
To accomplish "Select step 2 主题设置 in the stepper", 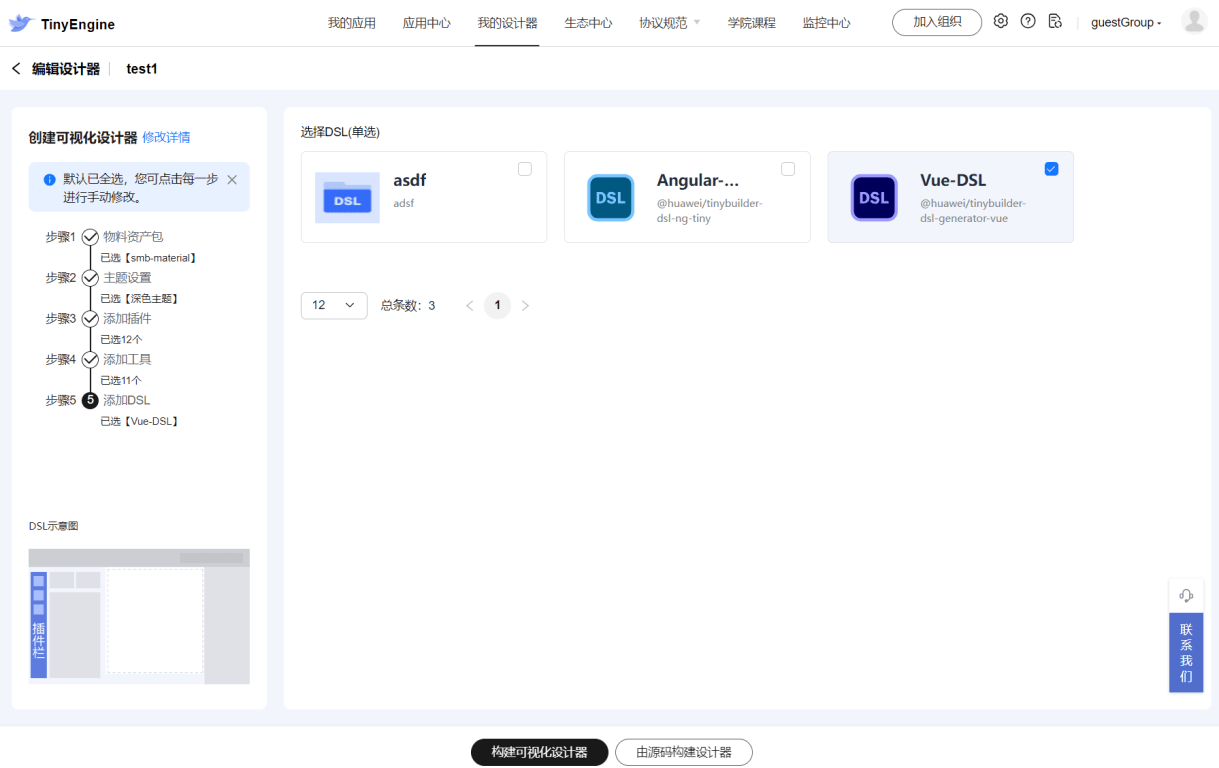I will 127,278.
